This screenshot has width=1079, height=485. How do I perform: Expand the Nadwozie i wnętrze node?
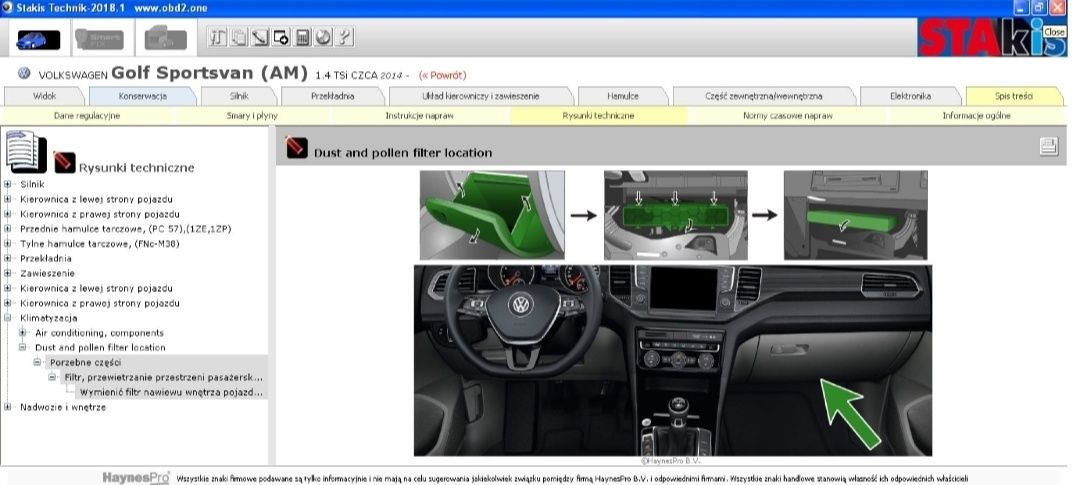click(8, 407)
